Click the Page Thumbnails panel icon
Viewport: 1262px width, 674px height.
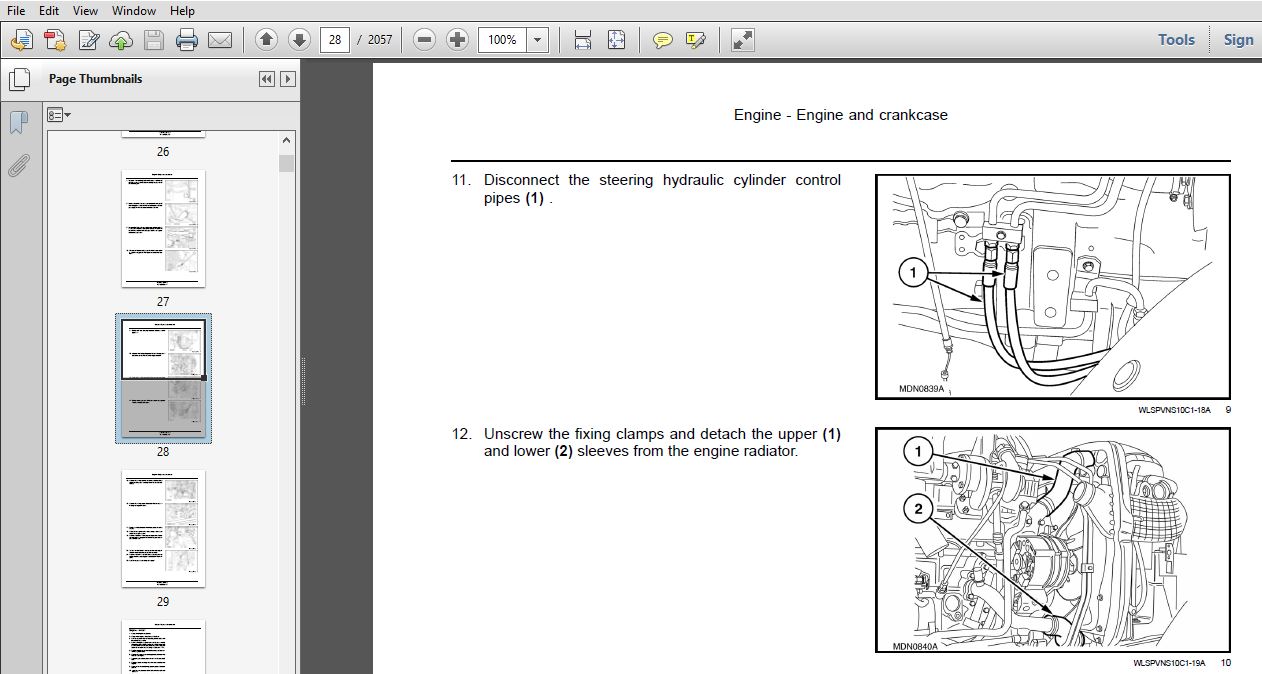[18, 79]
